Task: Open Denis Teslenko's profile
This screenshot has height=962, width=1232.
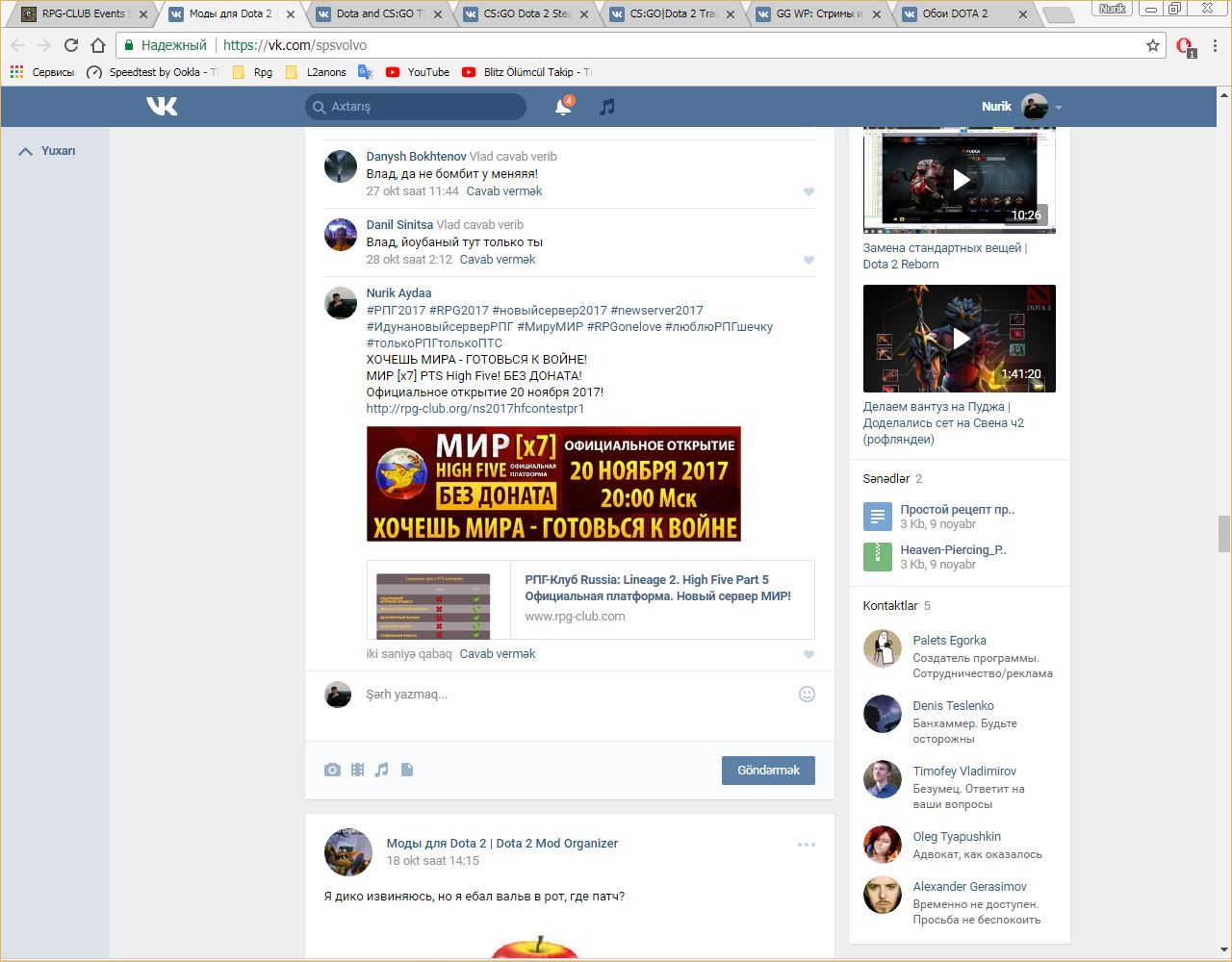Action: [x=954, y=706]
